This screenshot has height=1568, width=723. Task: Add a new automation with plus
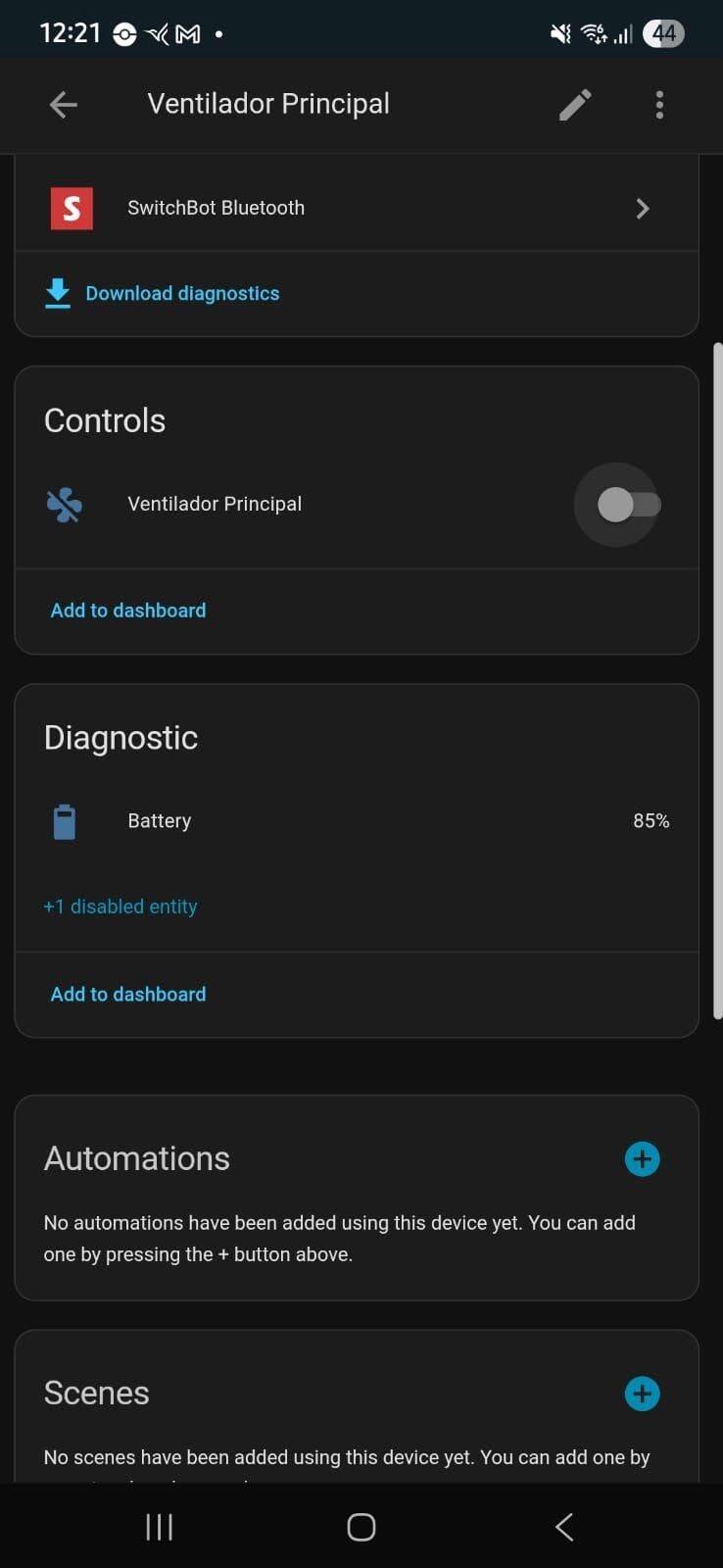pyautogui.click(x=642, y=1159)
